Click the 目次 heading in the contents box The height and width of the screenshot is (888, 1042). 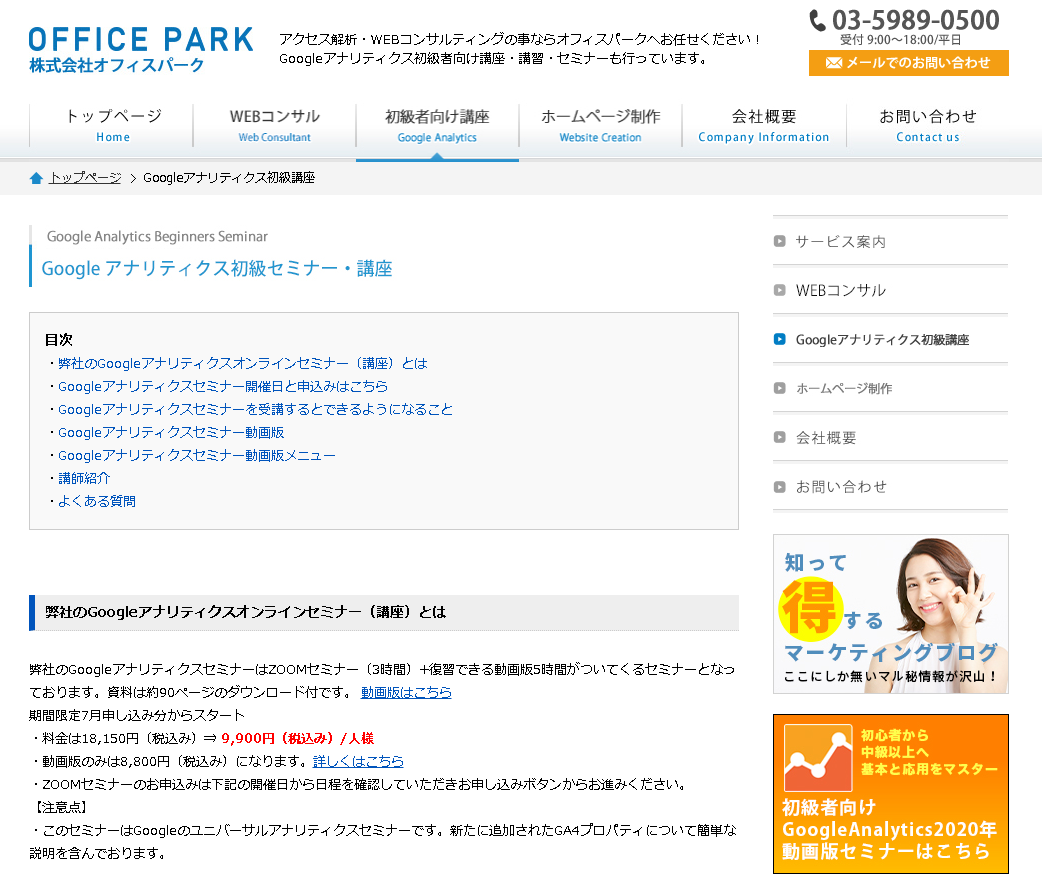click(x=58, y=340)
